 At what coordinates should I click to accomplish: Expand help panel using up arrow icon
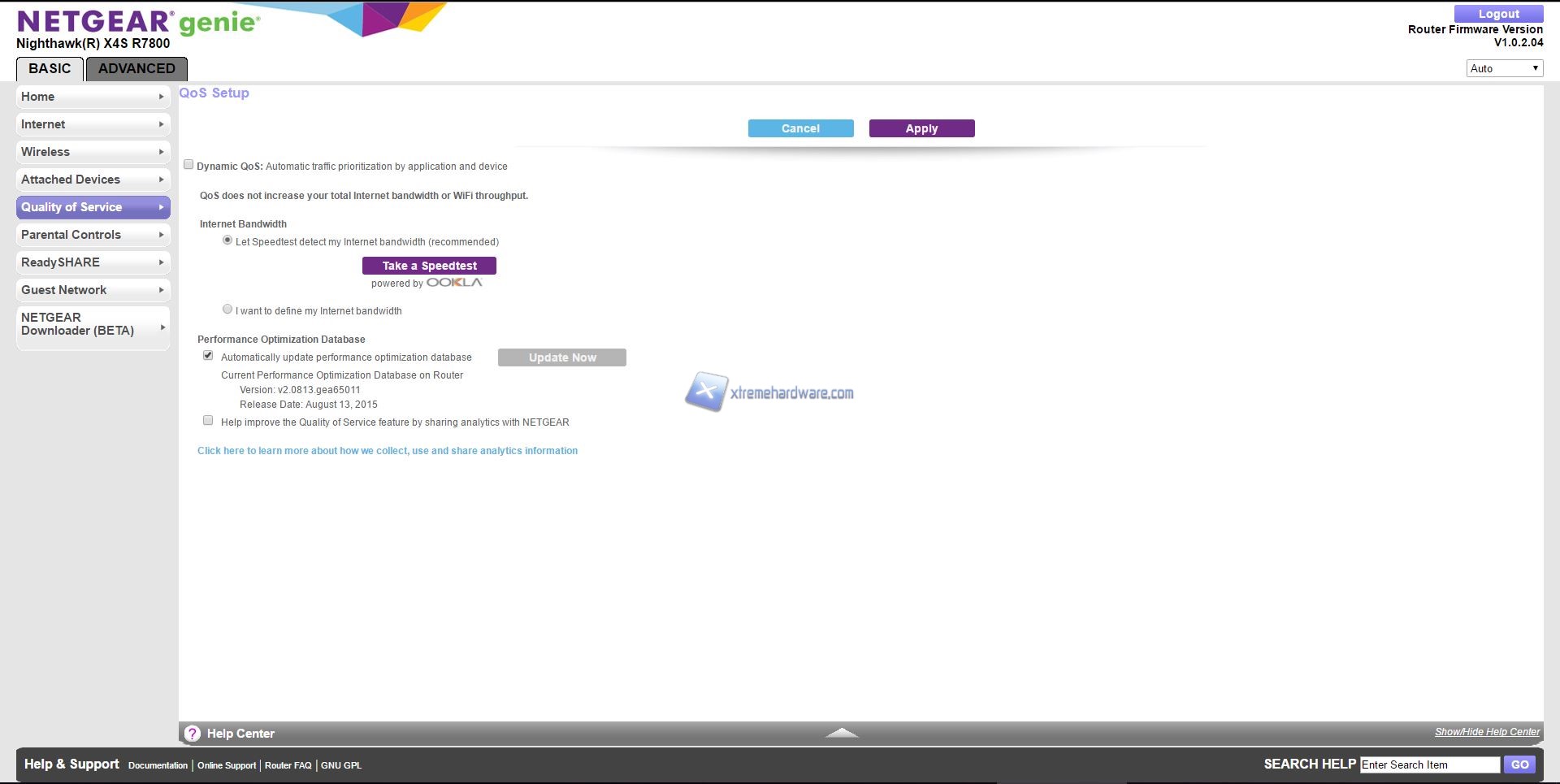click(842, 733)
